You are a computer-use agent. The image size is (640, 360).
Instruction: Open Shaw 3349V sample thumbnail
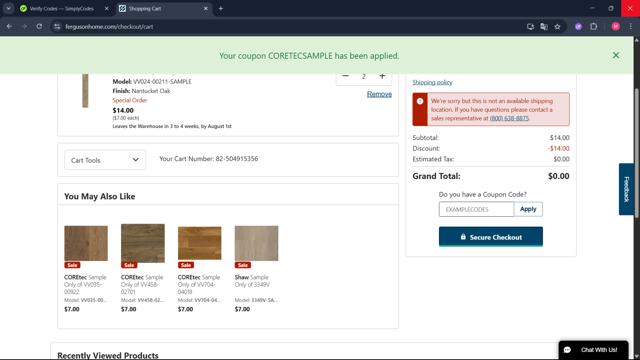[x=256, y=243]
